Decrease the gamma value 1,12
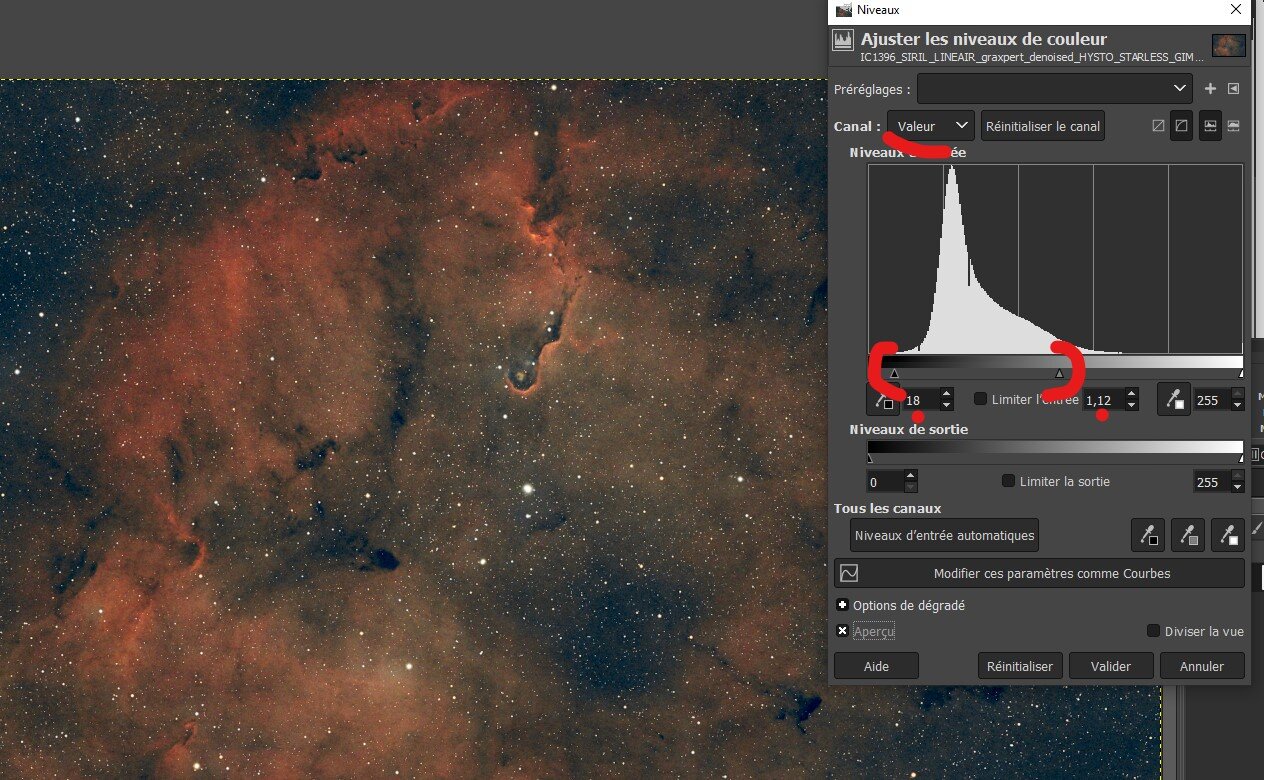This screenshot has height=780, width=1264. [1131, 405]
